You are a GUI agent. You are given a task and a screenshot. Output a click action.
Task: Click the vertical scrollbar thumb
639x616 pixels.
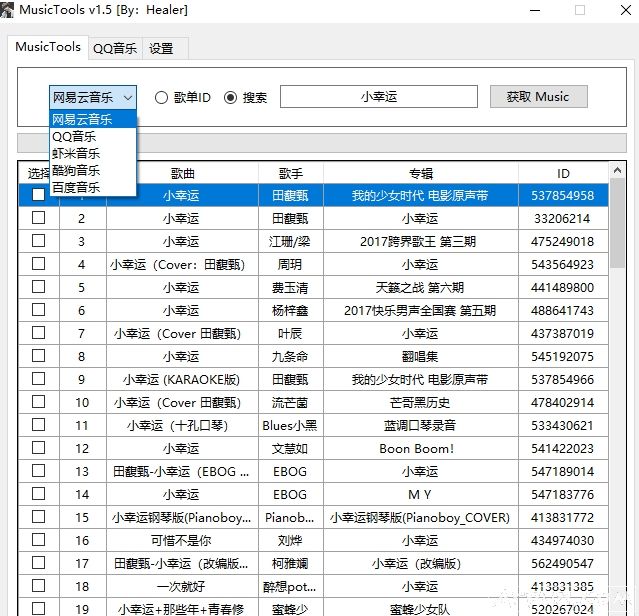[617, 223]
